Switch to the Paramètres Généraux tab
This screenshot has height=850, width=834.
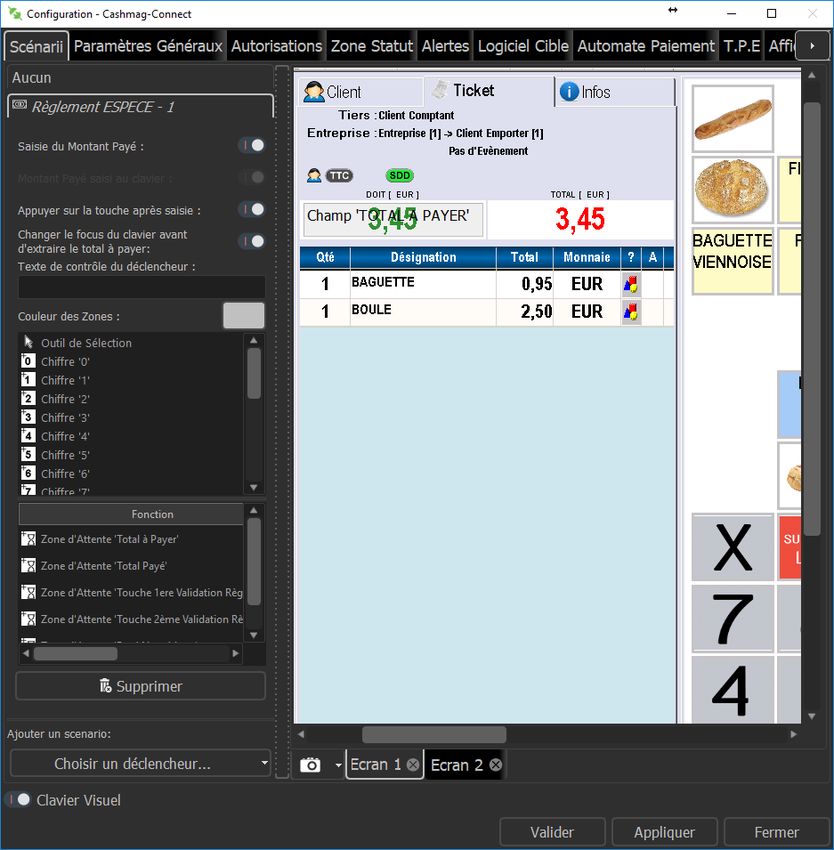coord(148,46)
